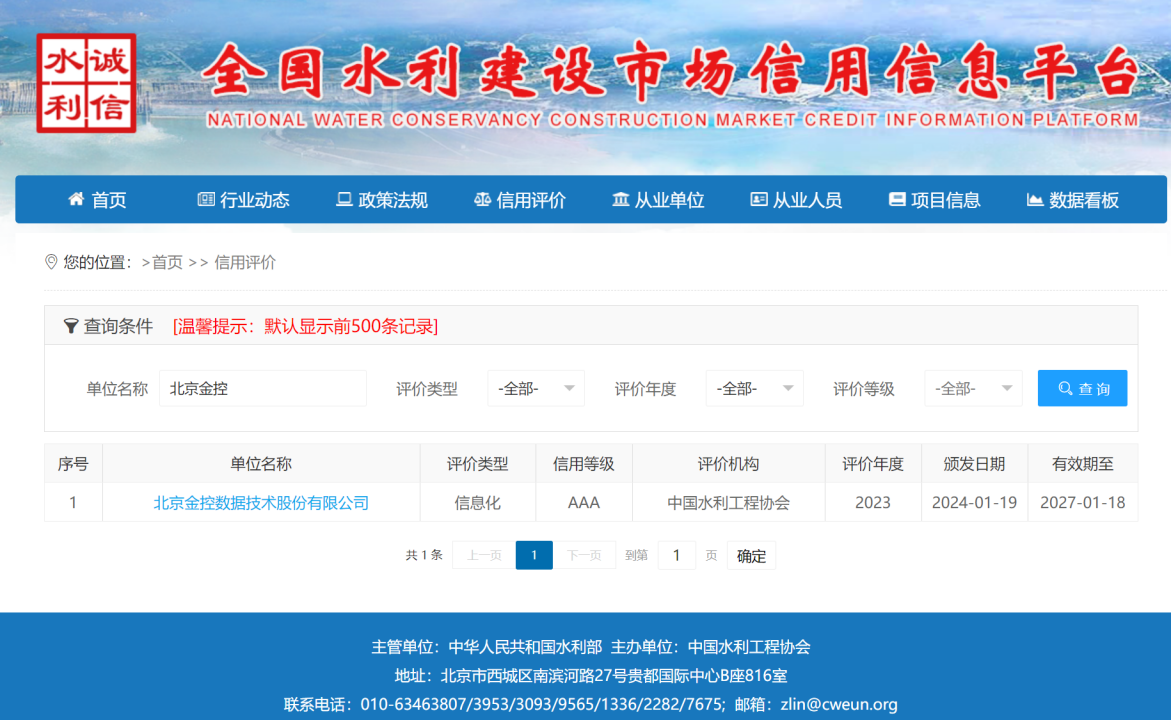Image resolution: width=1171 pixels, height=720 pixels.
Task: Click the 单位名称 text input field
Action: tap(262, 388)
